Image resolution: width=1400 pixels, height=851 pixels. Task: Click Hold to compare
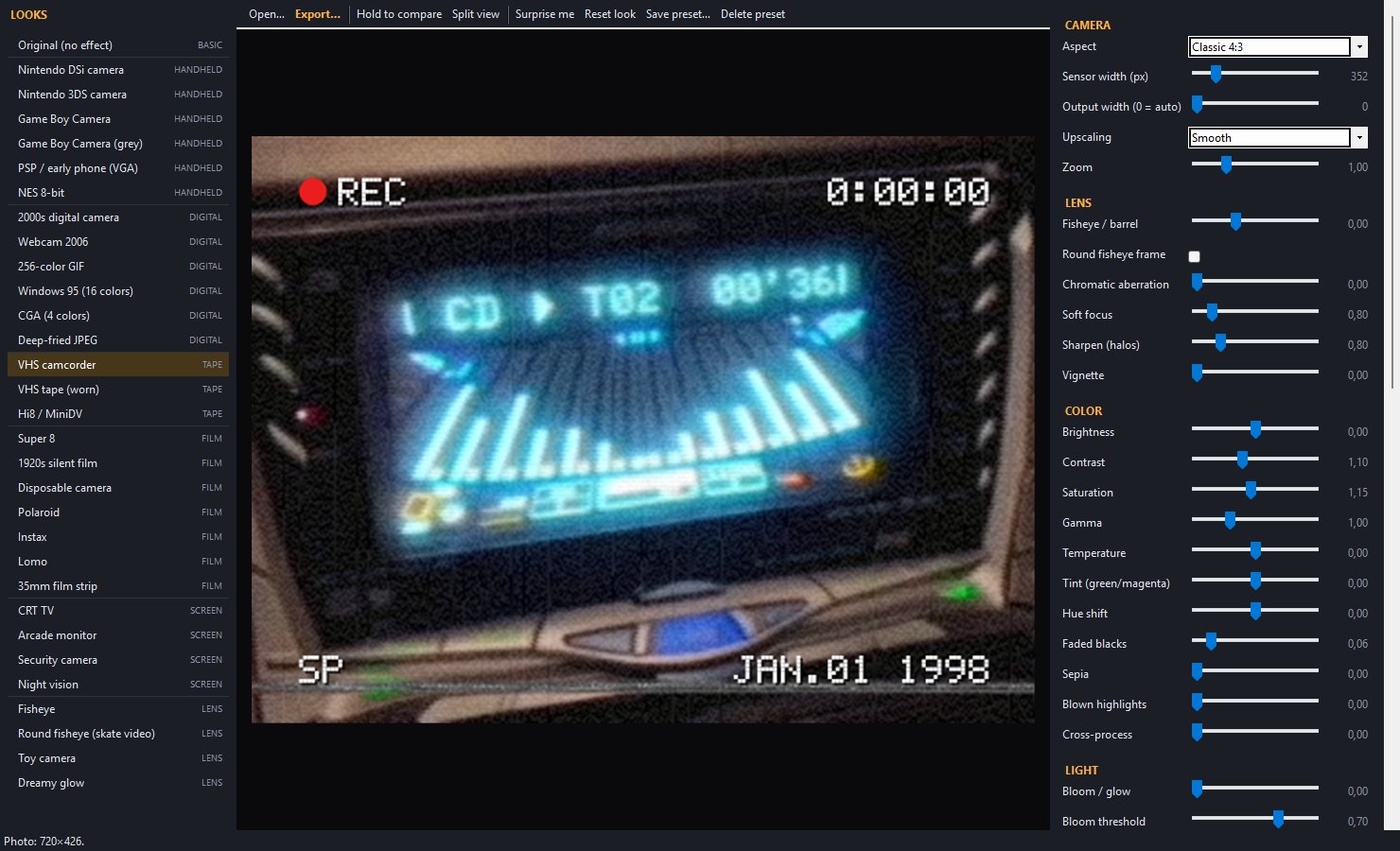click(x=399, y=14)
